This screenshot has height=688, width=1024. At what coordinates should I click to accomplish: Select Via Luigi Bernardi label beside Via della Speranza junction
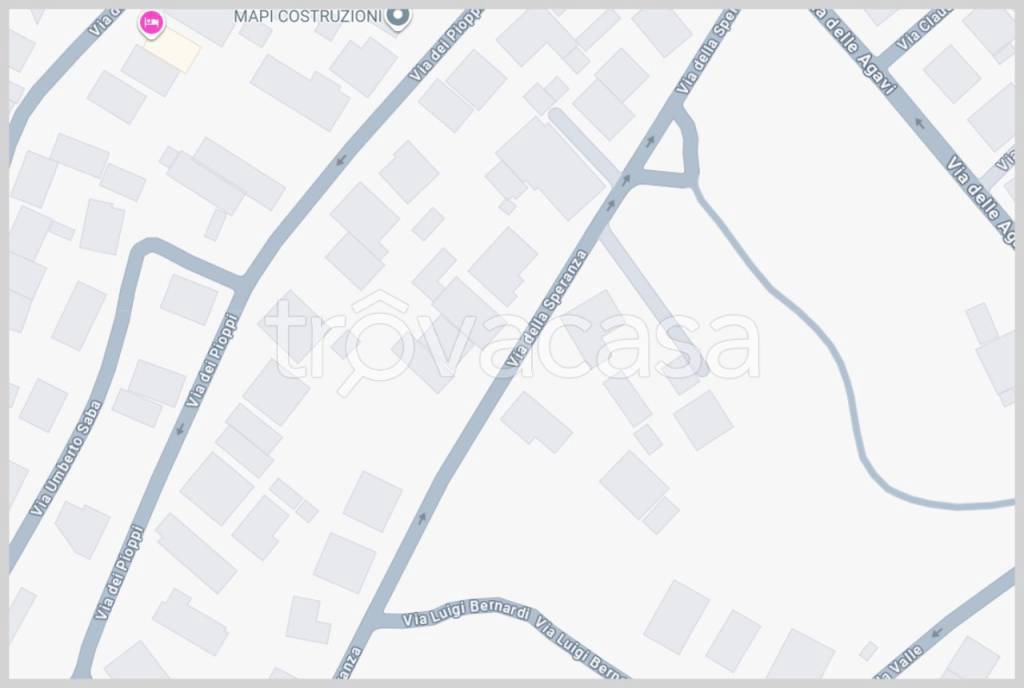point(466,612)
